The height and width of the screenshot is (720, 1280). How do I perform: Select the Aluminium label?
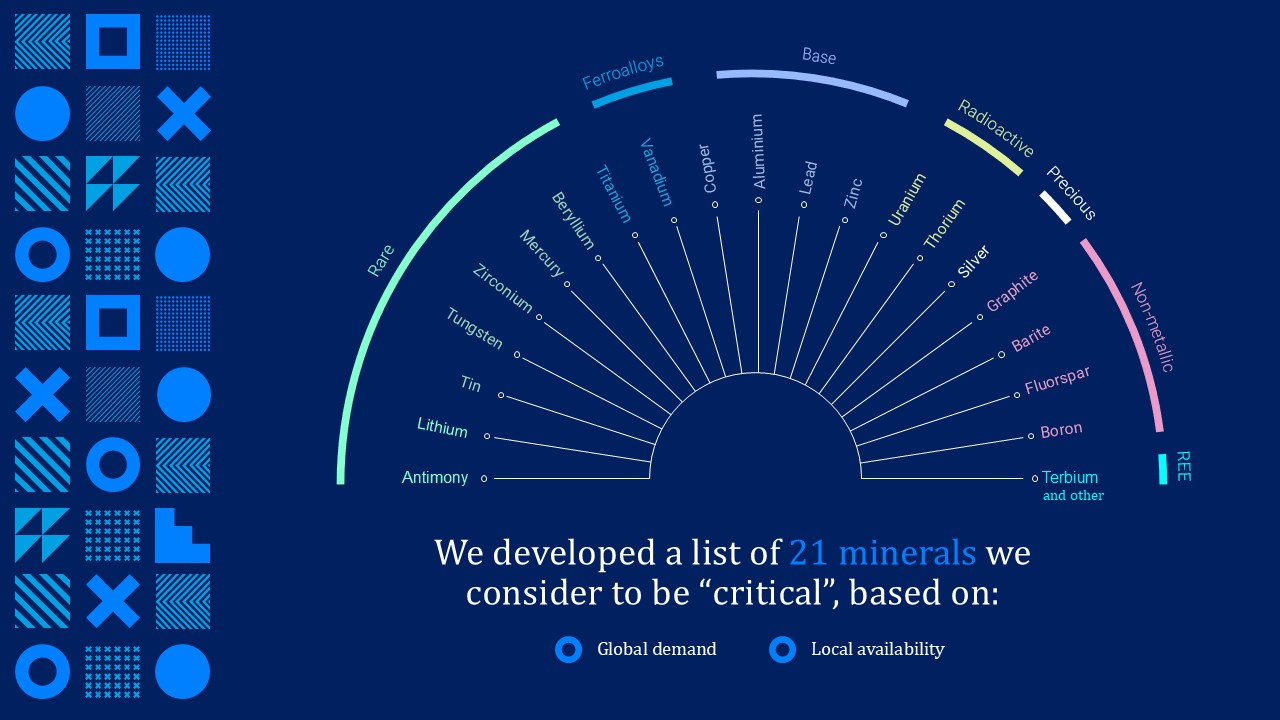(x=758, y=152)
